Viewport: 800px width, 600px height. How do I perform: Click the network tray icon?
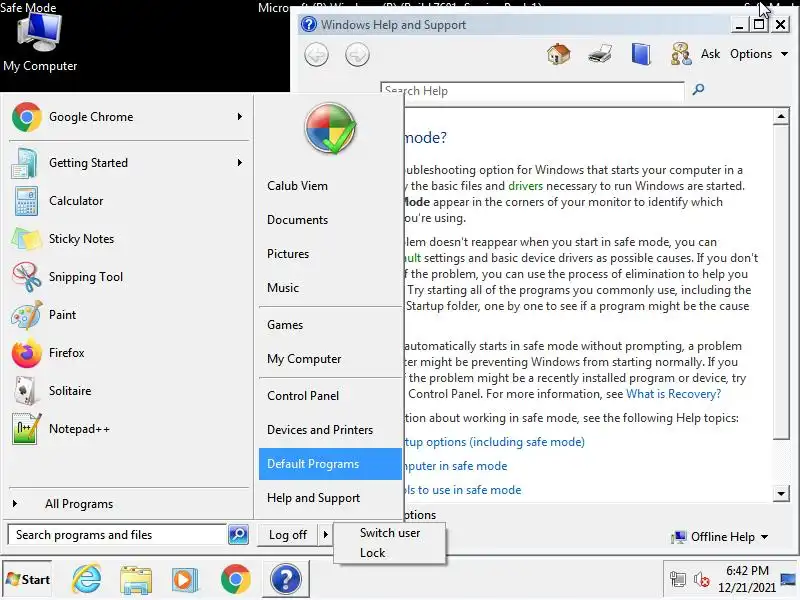tap(678, 579)
